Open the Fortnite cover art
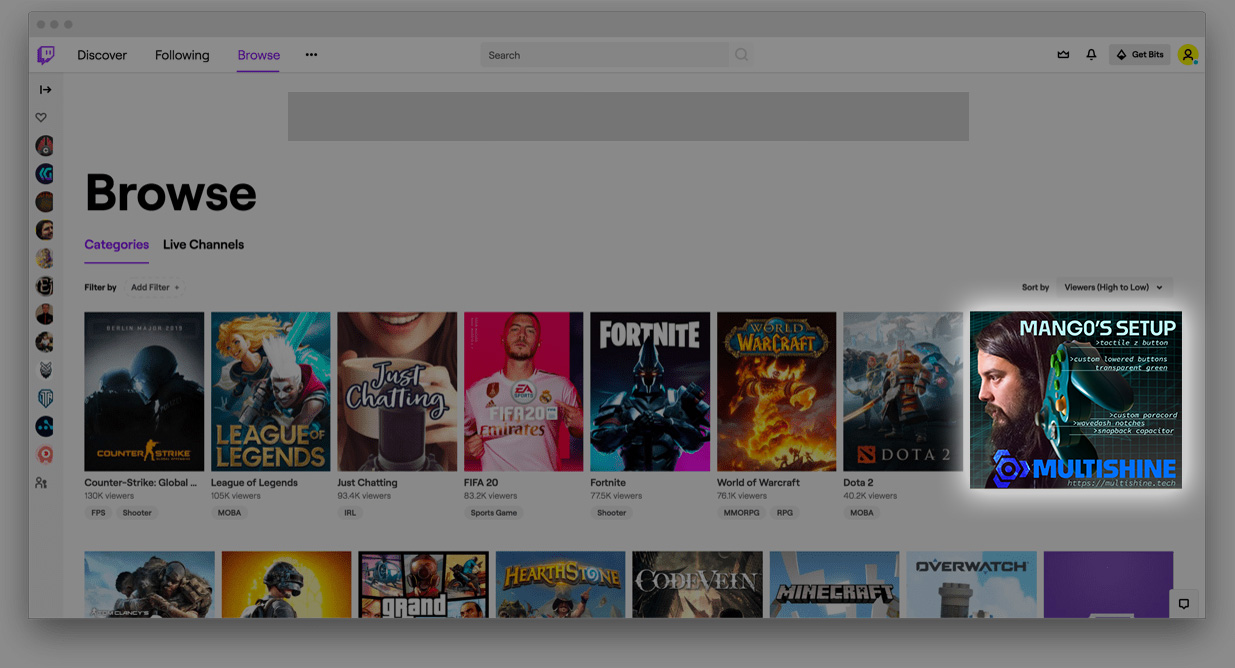 pyautogui.click(x=650, y=392)
